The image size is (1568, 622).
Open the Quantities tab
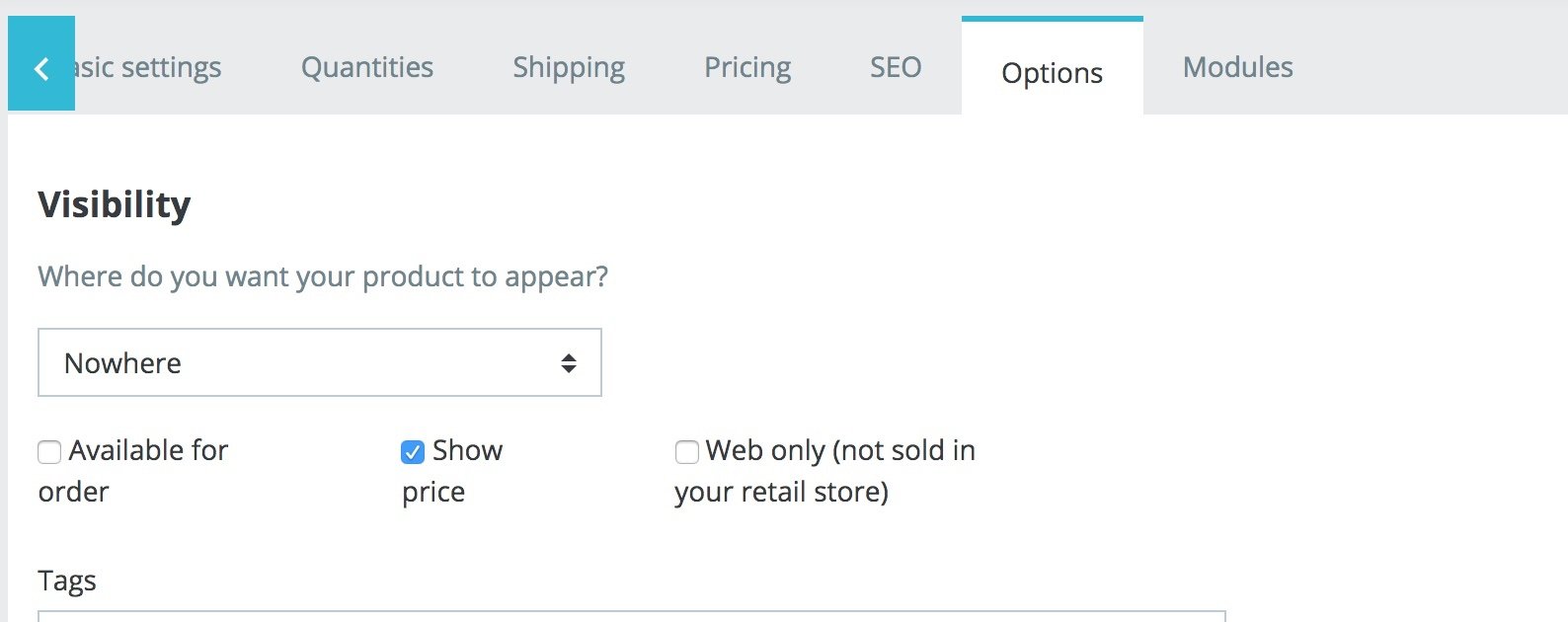pyautogui.click(x=367, y=67)
